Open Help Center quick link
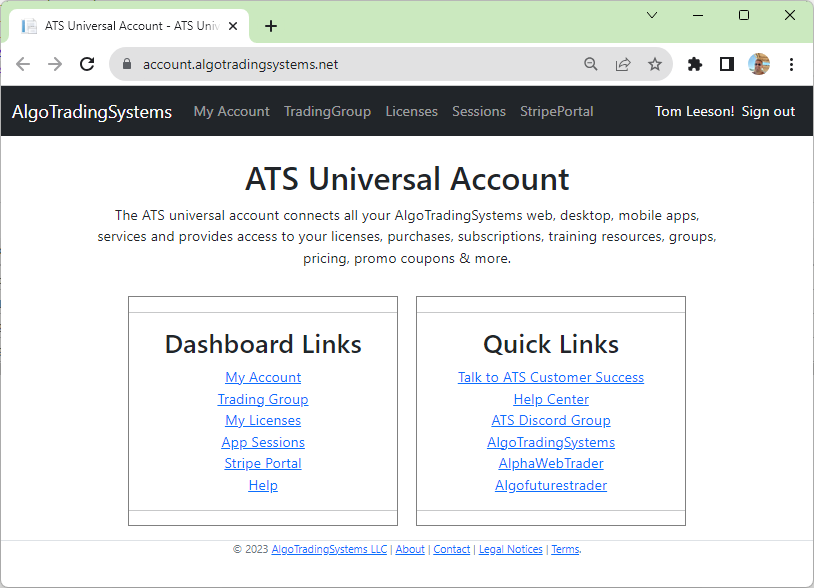 click(551, 399)
